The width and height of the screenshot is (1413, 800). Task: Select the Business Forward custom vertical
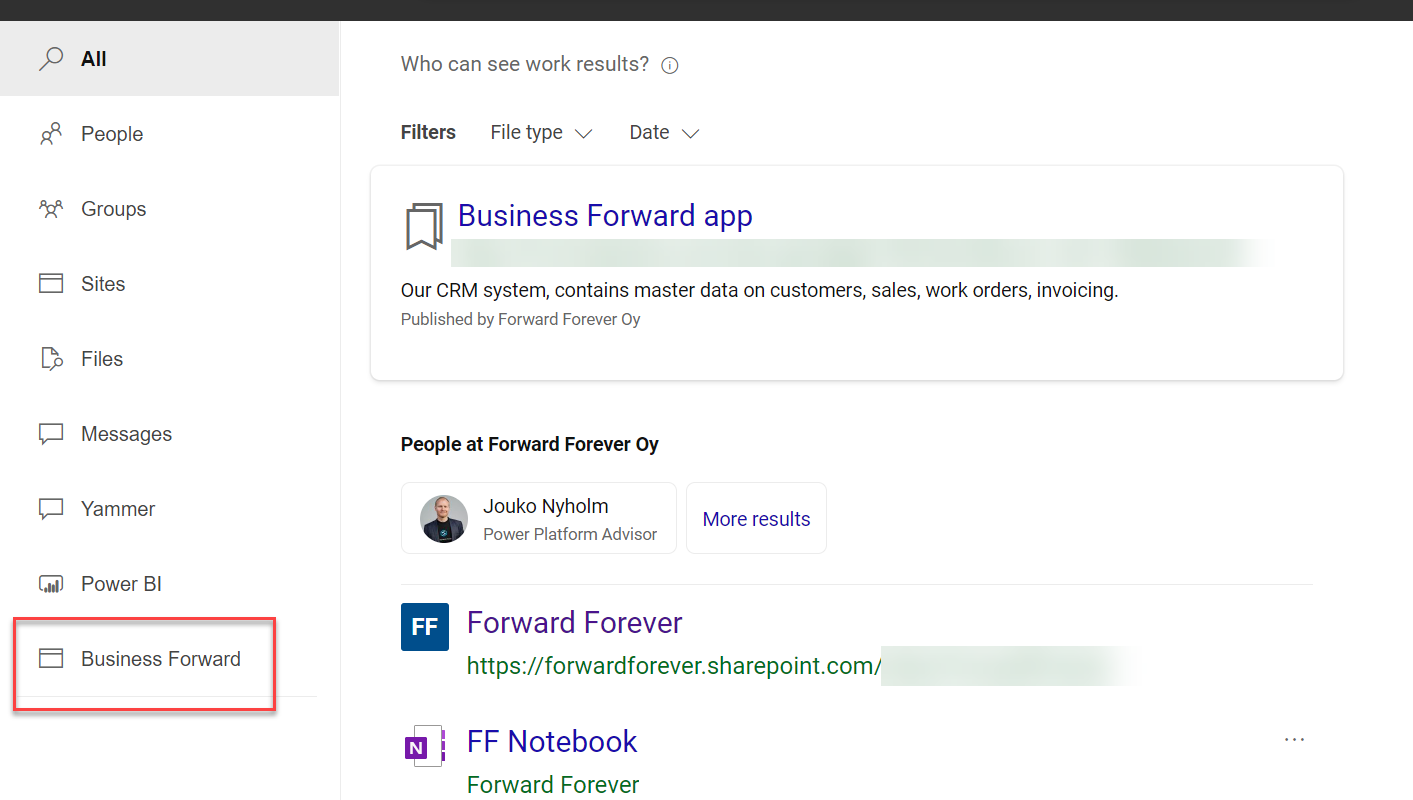[160, 659]
